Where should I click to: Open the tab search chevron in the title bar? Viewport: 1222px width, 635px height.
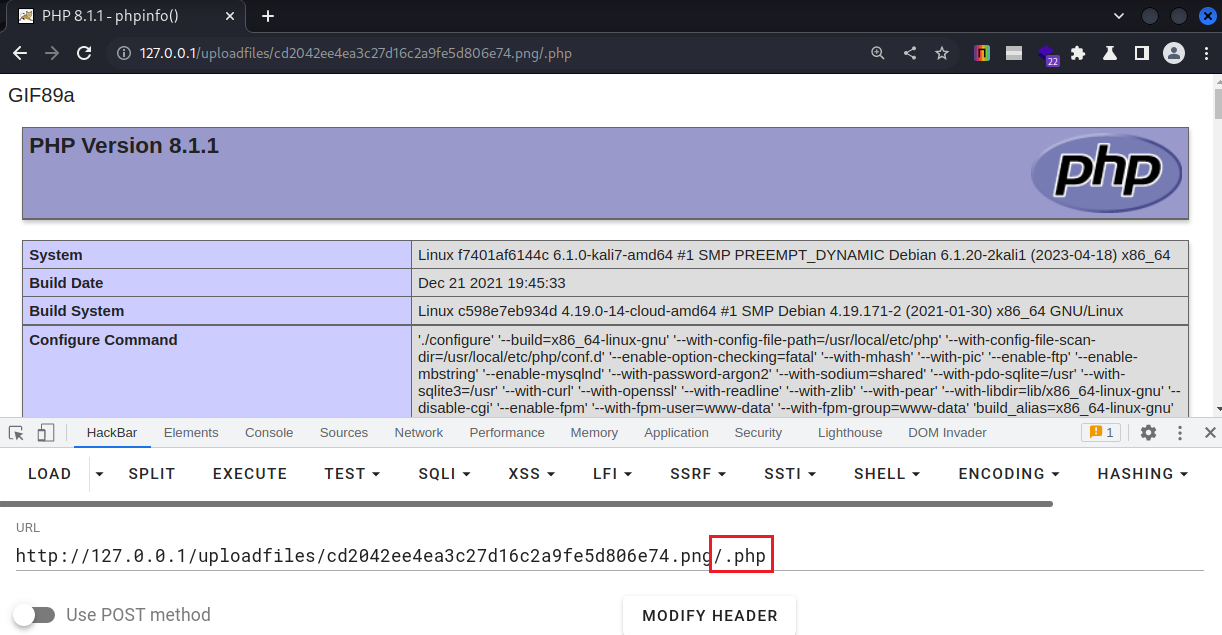pos(1119,16)
